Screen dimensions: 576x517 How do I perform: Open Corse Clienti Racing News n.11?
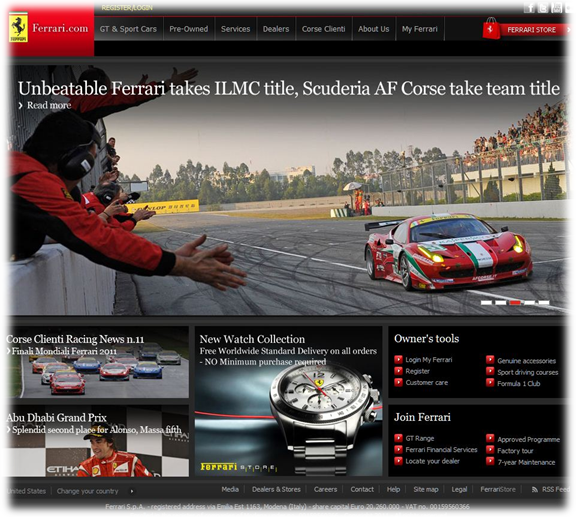[75, 339]
